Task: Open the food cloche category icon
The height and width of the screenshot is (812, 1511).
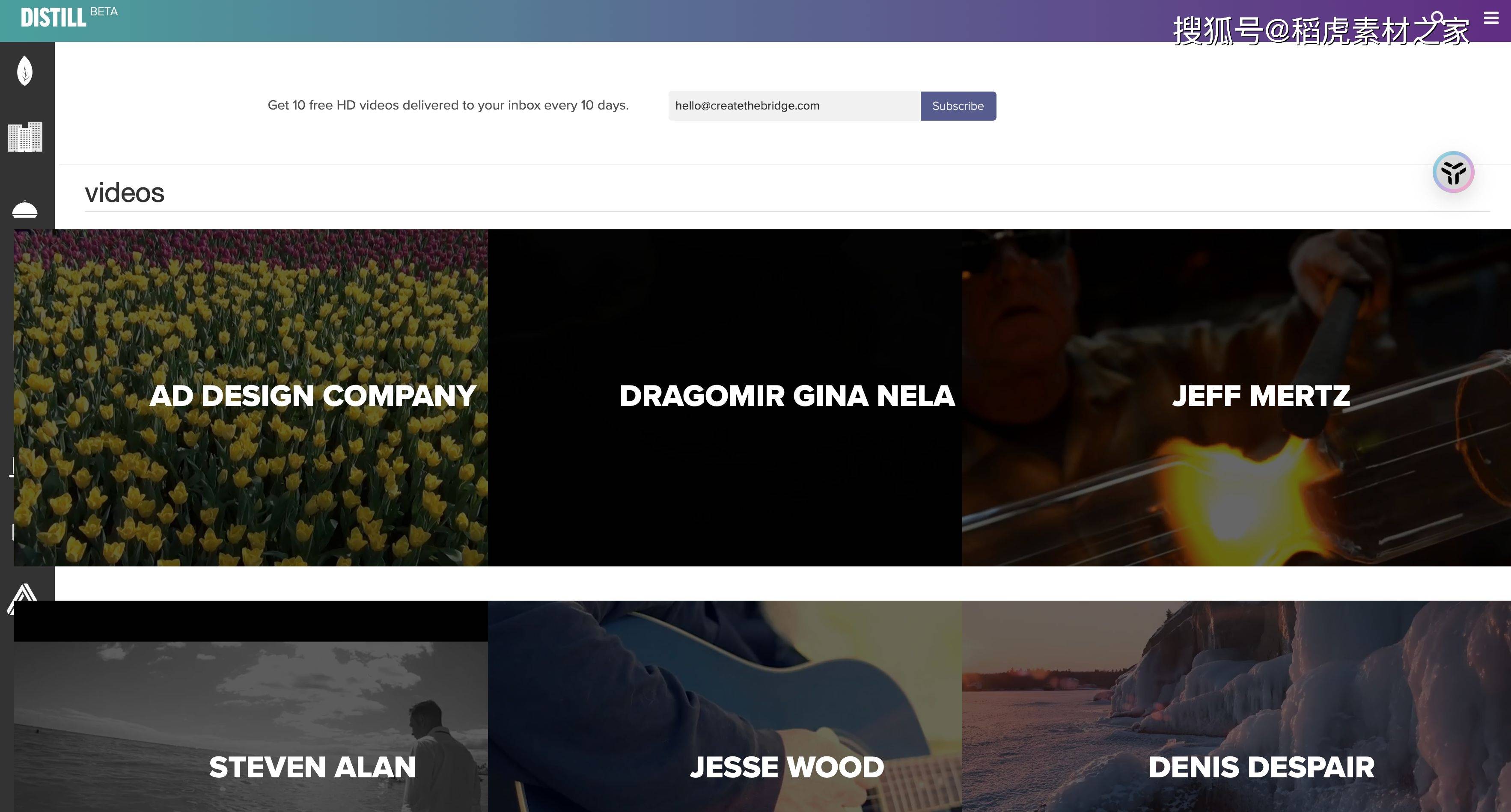Action: [x=25, y=209]
